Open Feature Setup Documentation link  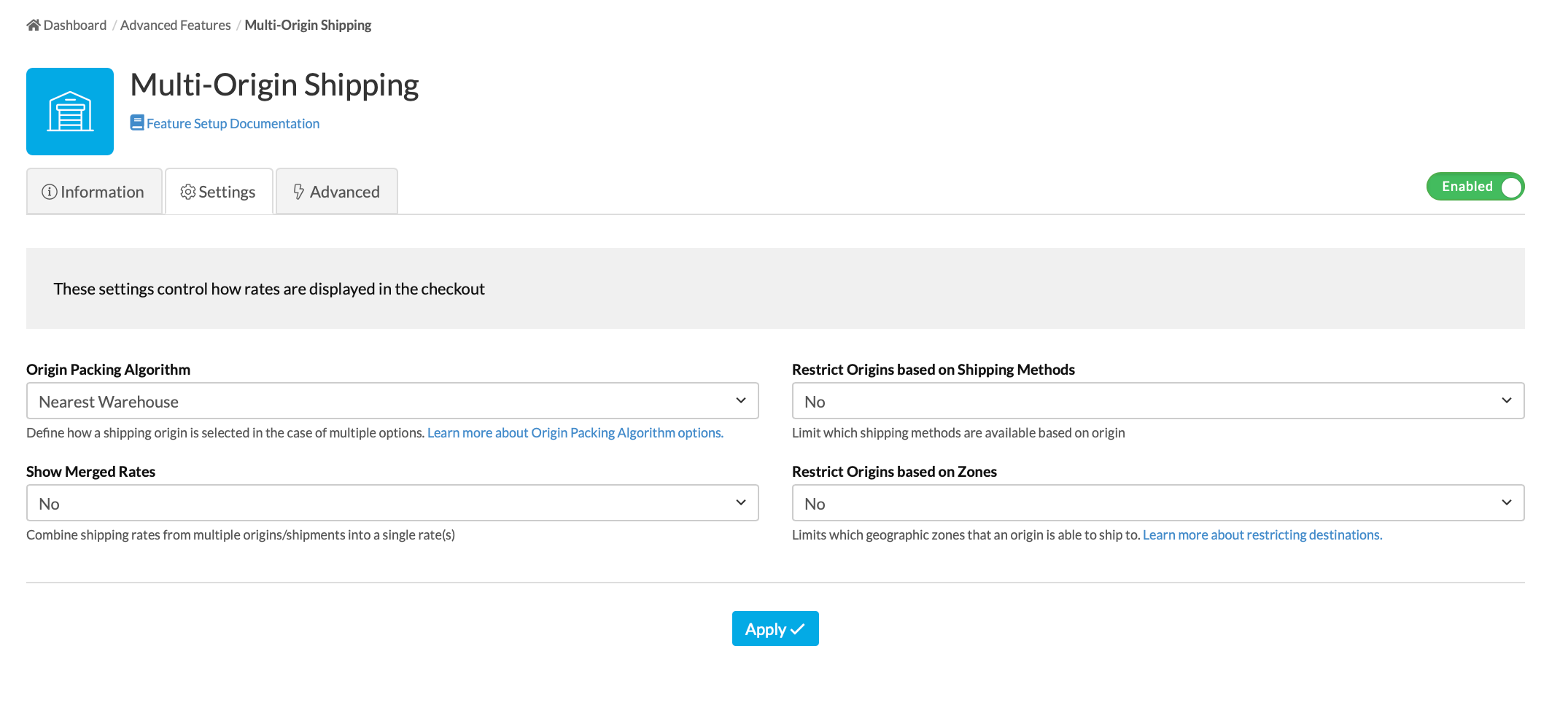click(233, 124)
